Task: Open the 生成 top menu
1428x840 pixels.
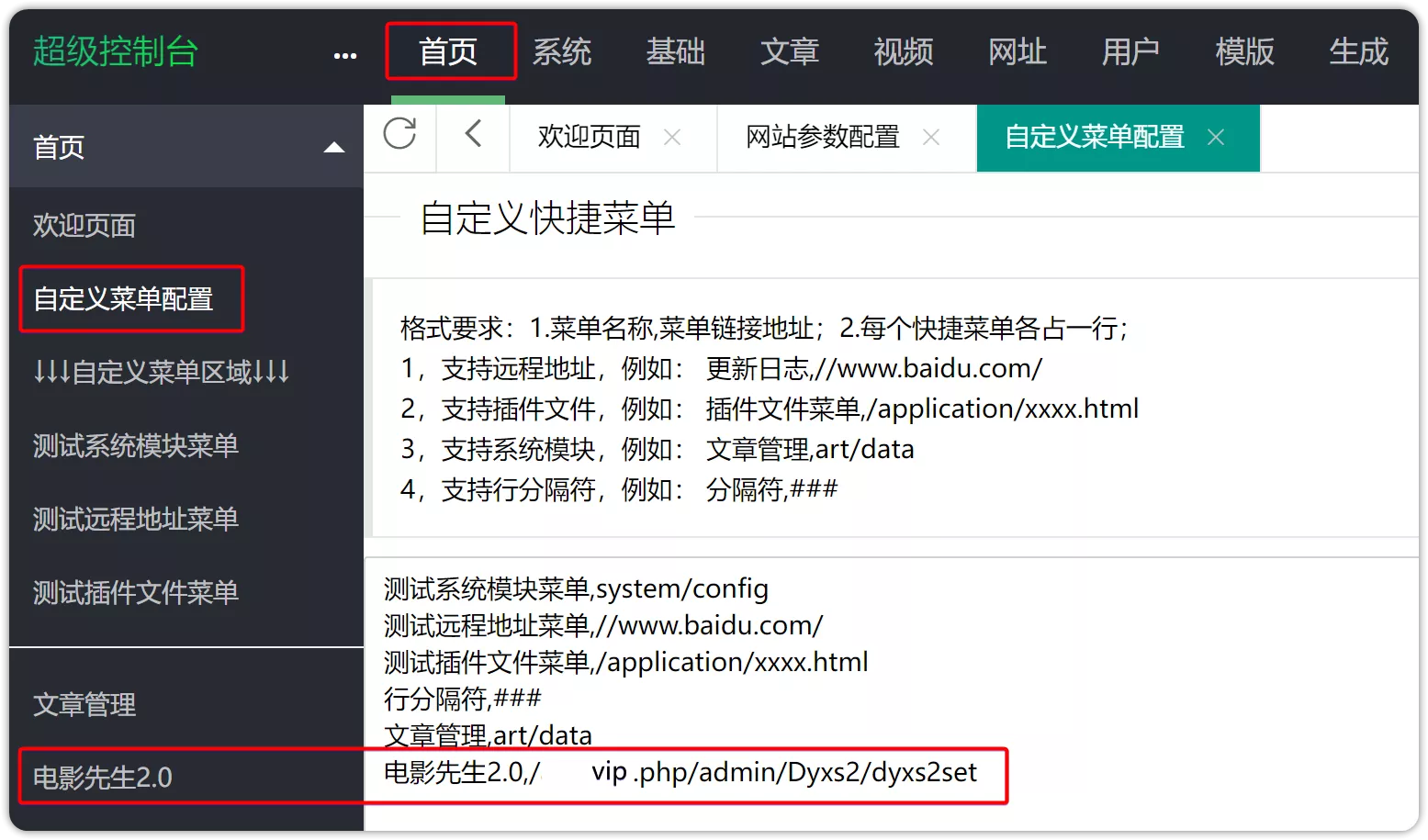Action: coord(1358,52)
